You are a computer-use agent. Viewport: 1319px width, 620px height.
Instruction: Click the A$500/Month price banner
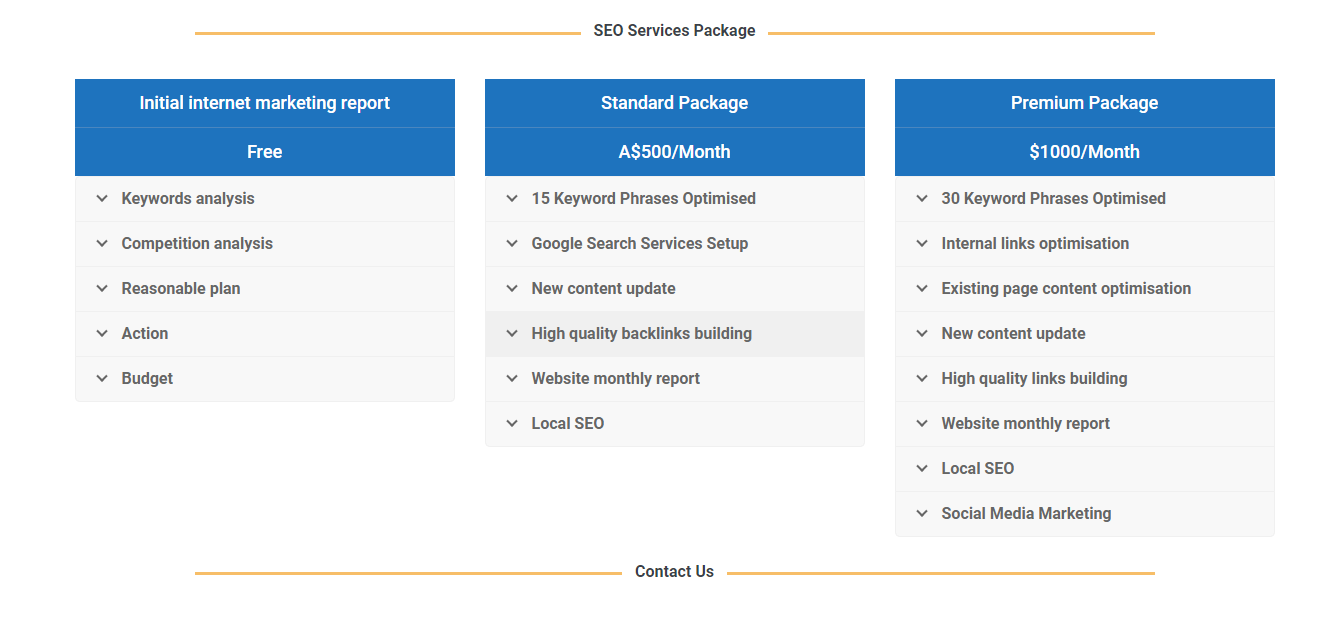(674, 152)
